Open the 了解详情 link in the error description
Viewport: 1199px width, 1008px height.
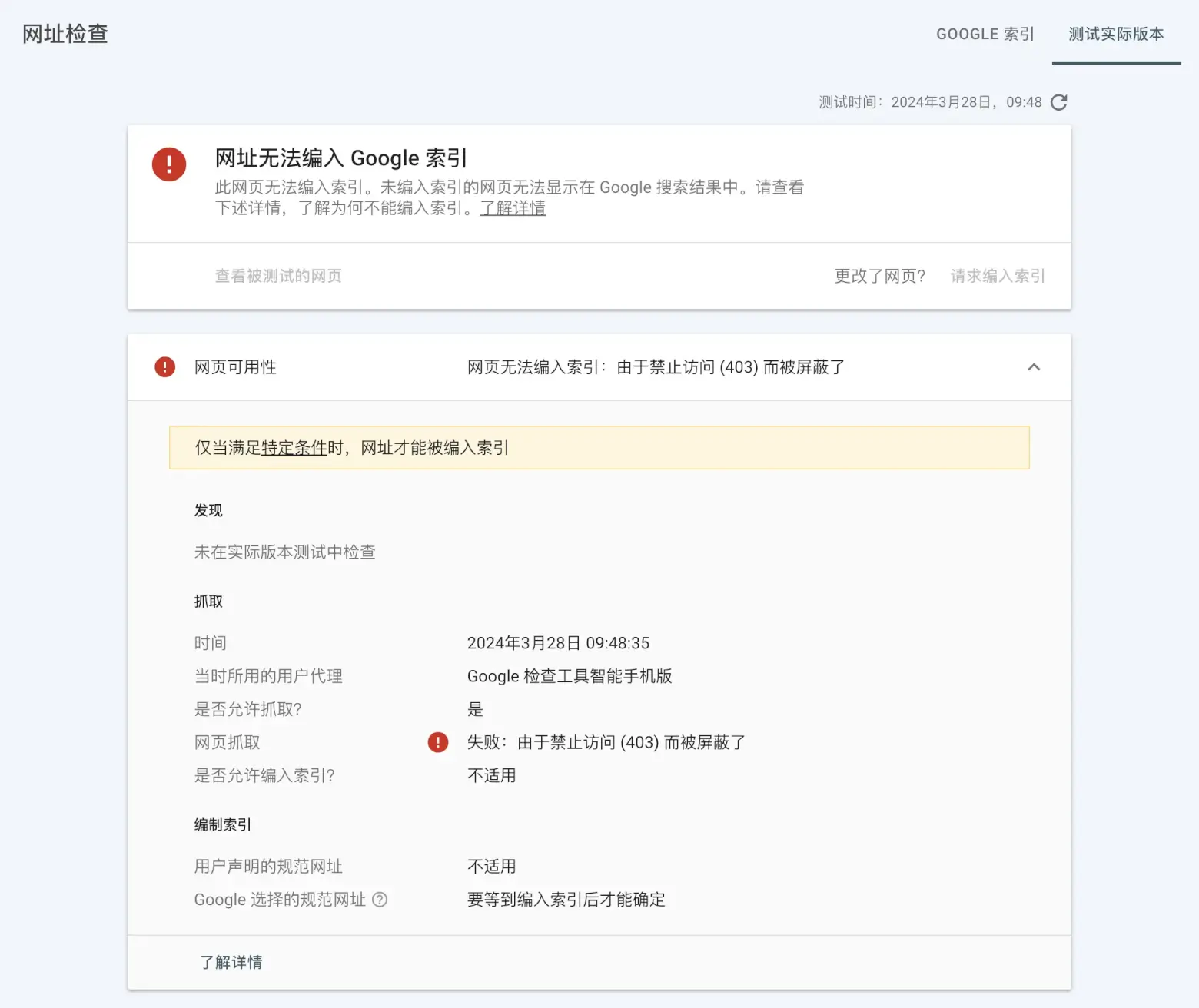[x=513, y=208]
